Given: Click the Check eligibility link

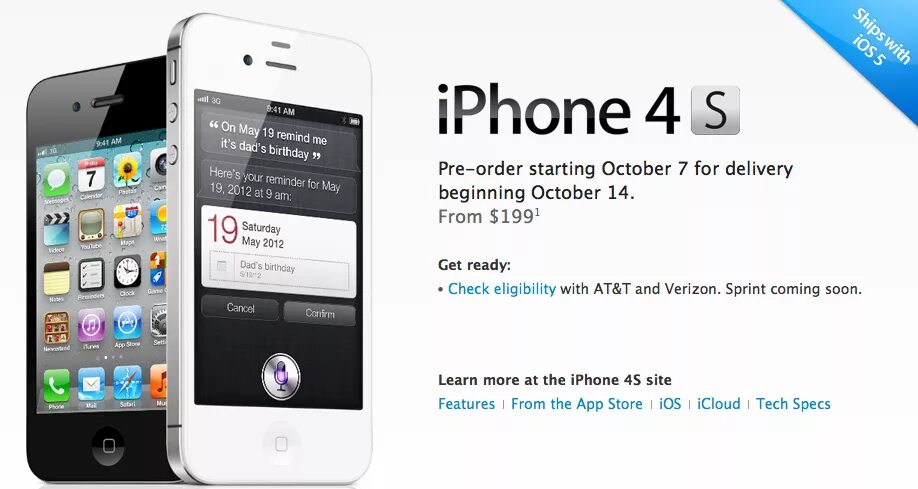Looking at the screenshot, I should click(502, 289).
